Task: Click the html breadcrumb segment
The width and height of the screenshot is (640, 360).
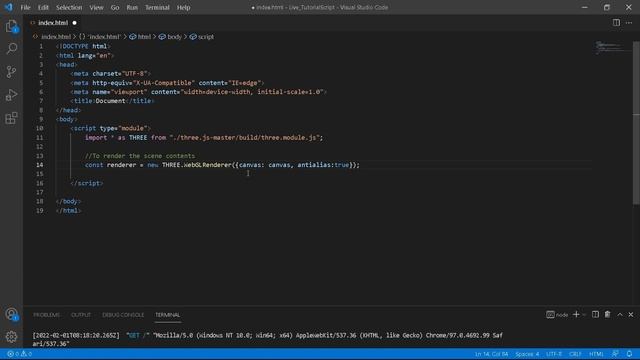Action: [x=140, y=37]
